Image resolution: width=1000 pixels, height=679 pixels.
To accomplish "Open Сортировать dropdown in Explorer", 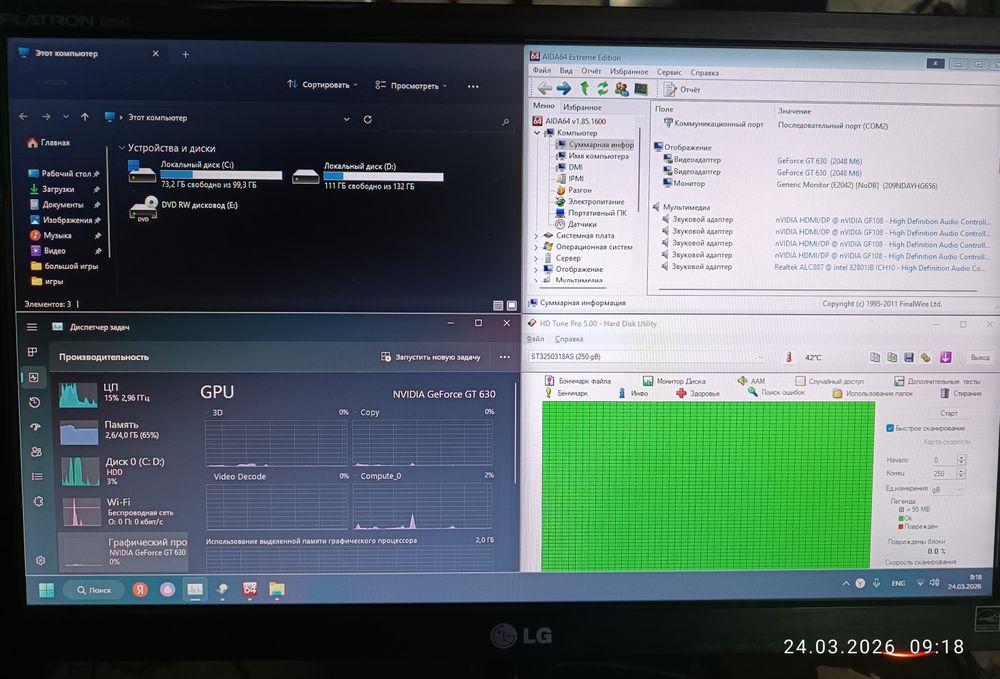I will pyautogui.click(x=322, y=84).
